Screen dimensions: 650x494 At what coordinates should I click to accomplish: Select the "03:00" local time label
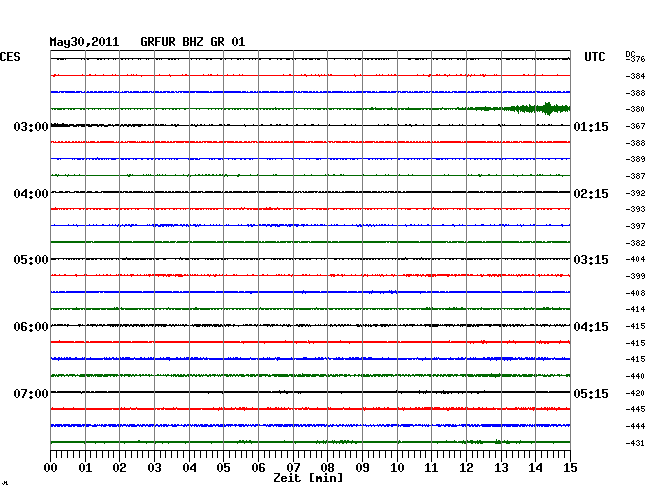pos(31,126)
